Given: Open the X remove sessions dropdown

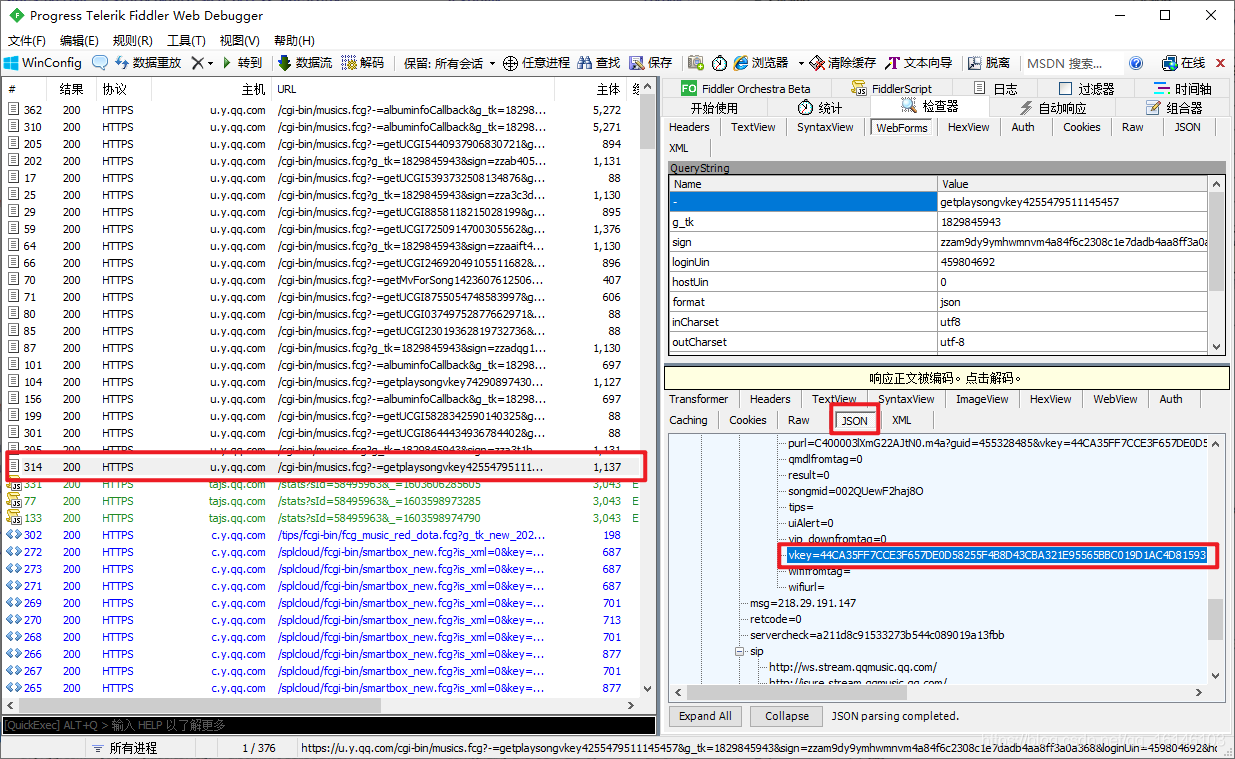Looking at the screenshot, I should coord(202,62).
